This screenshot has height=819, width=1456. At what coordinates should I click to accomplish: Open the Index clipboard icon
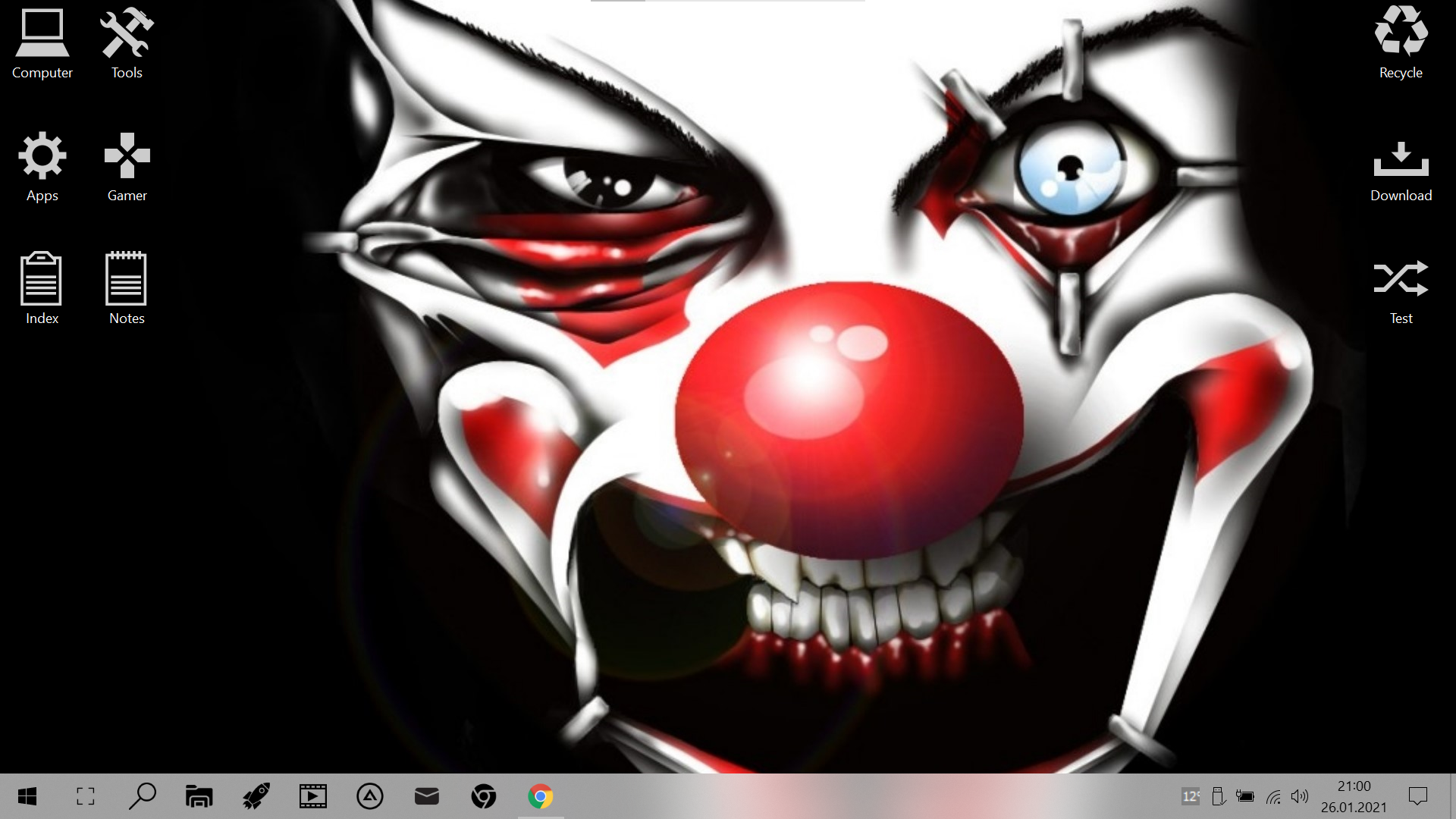[x=42, y=289]
